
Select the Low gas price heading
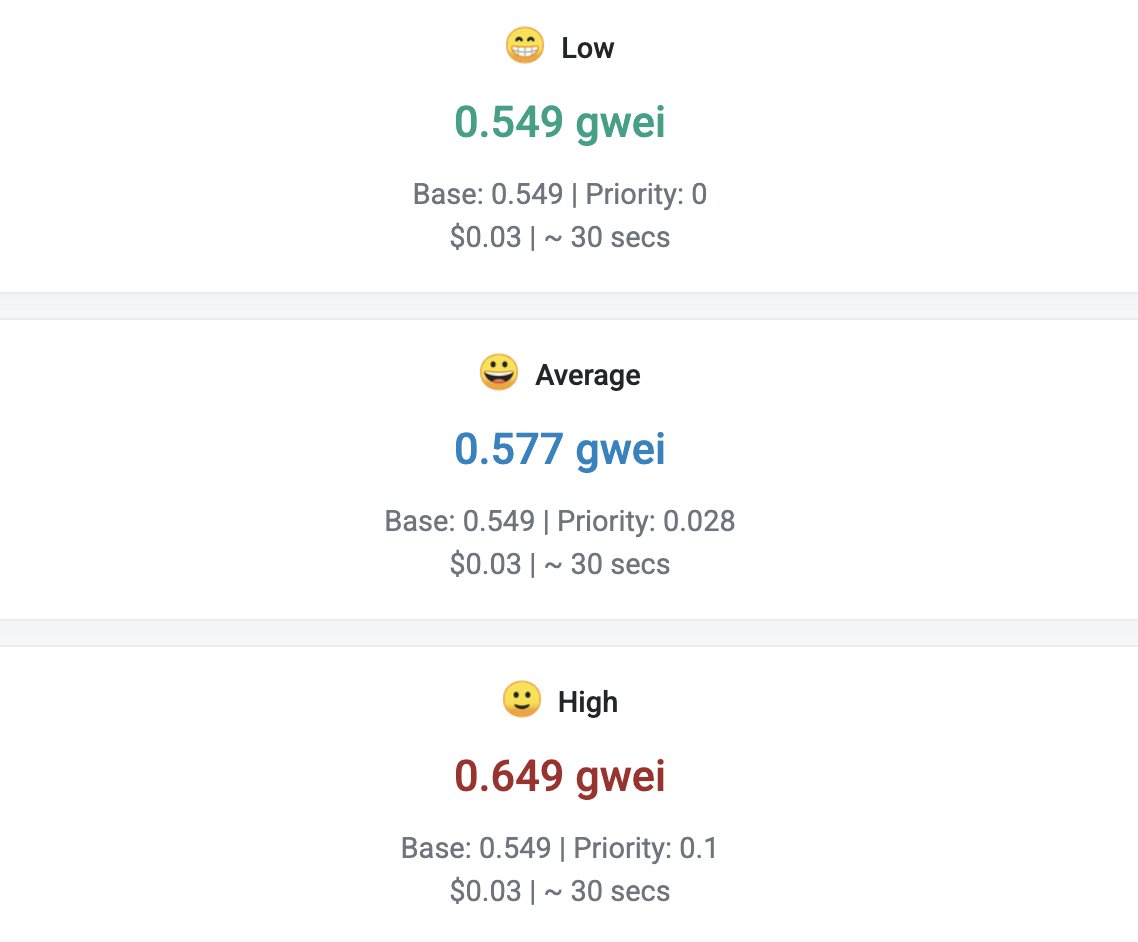pos(587,48)
